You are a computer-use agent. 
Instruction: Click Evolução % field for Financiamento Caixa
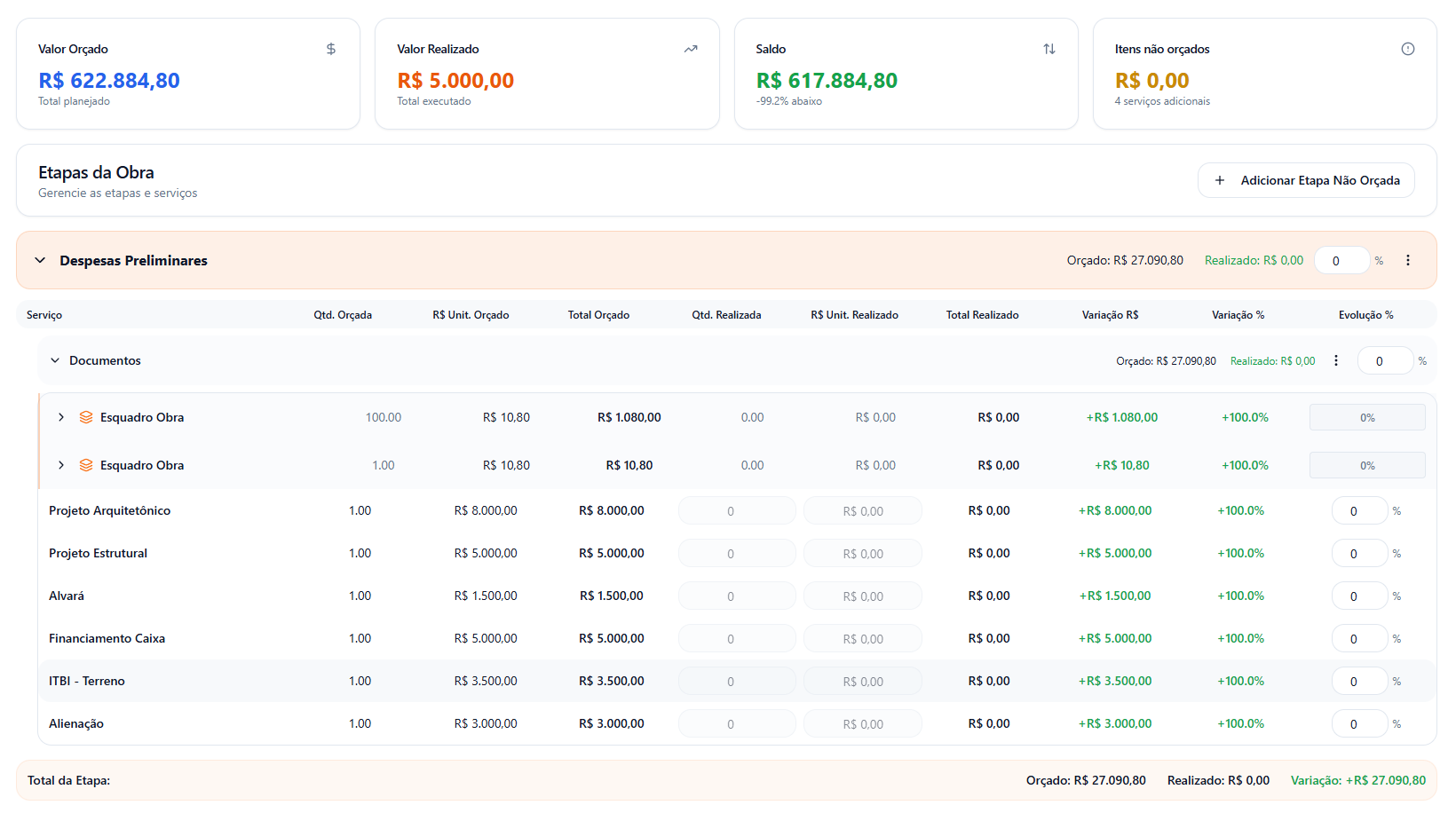(1358, 638)
